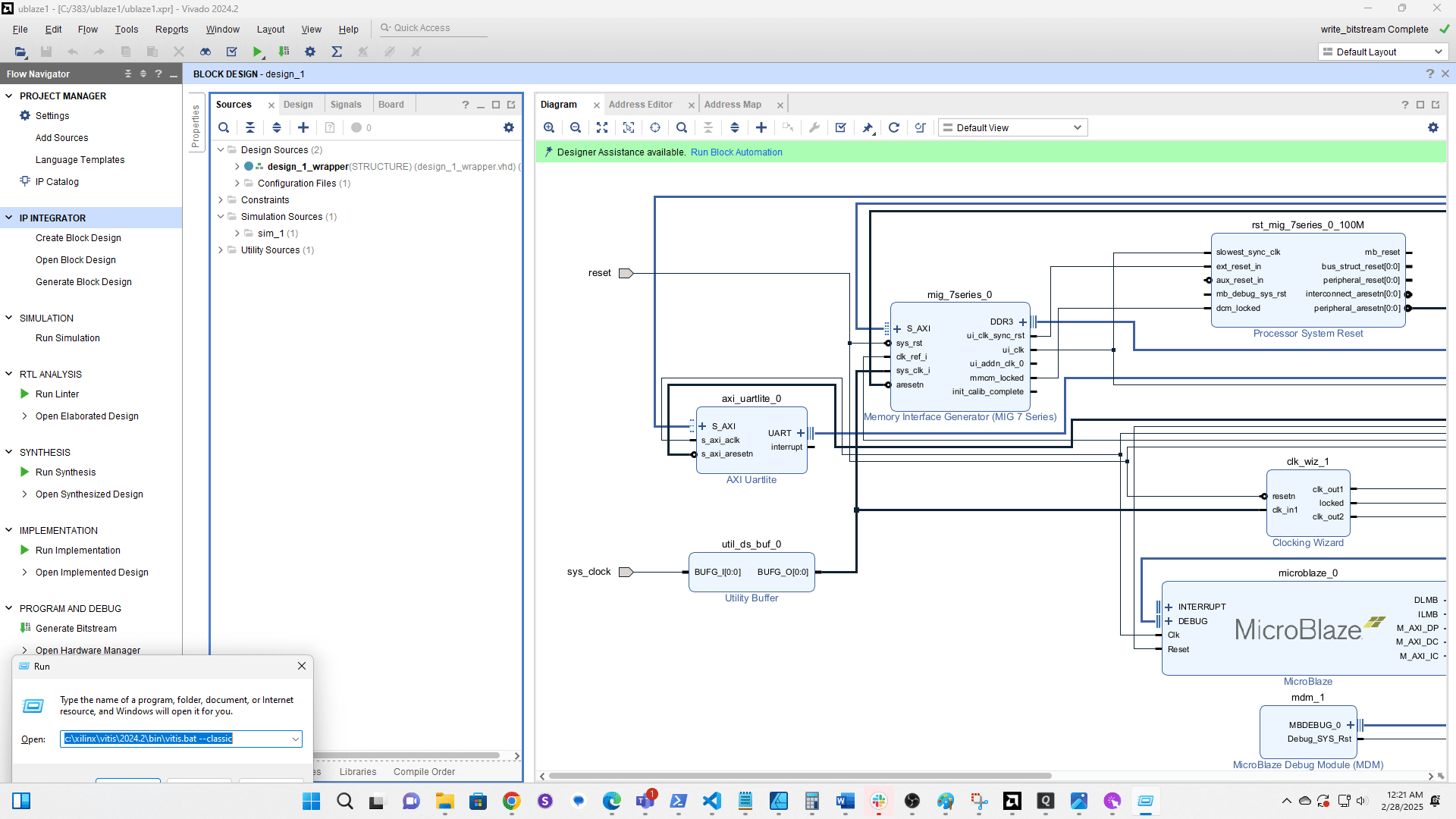1456x819 pixels.
Task: Pin the diagram using the pin icon
Action: coord(867,127)
